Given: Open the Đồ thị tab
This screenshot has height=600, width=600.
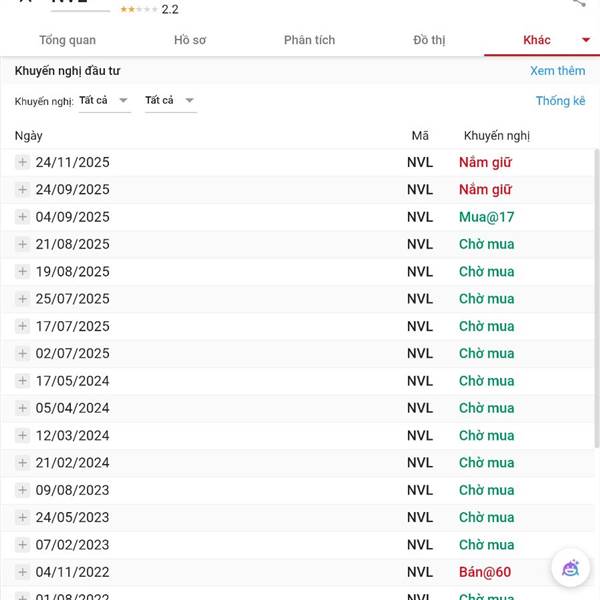Looking at the screenshot, I should click(x=429, y=40).
